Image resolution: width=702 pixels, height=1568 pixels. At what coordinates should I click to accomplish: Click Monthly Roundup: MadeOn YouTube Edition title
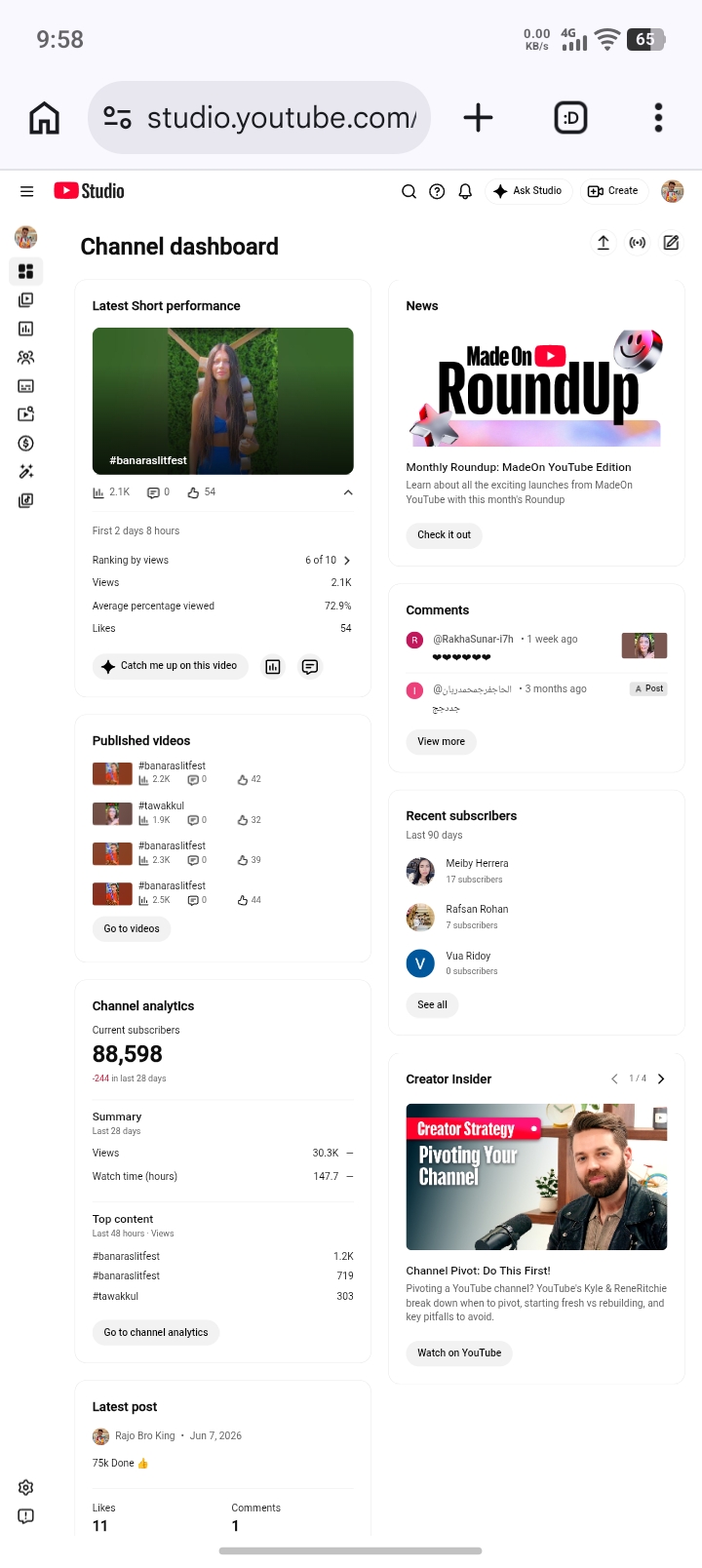point(519,468)
